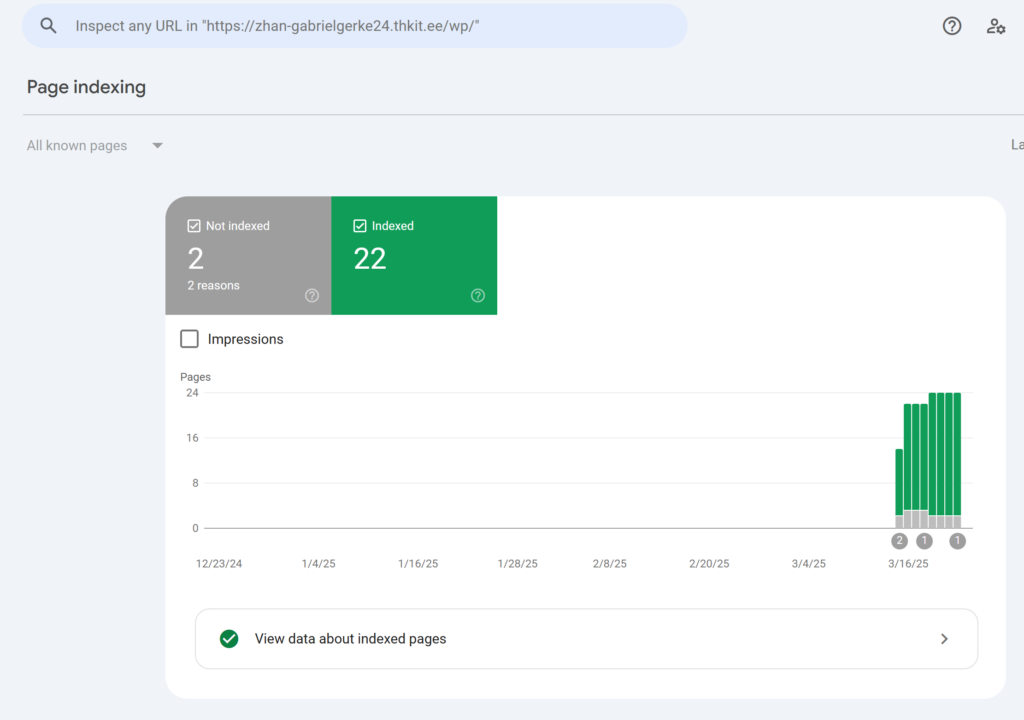This screenshot has width=1024, height=720.
Task: Uncheck the Indexed checkbox
Action: point(360,226)
